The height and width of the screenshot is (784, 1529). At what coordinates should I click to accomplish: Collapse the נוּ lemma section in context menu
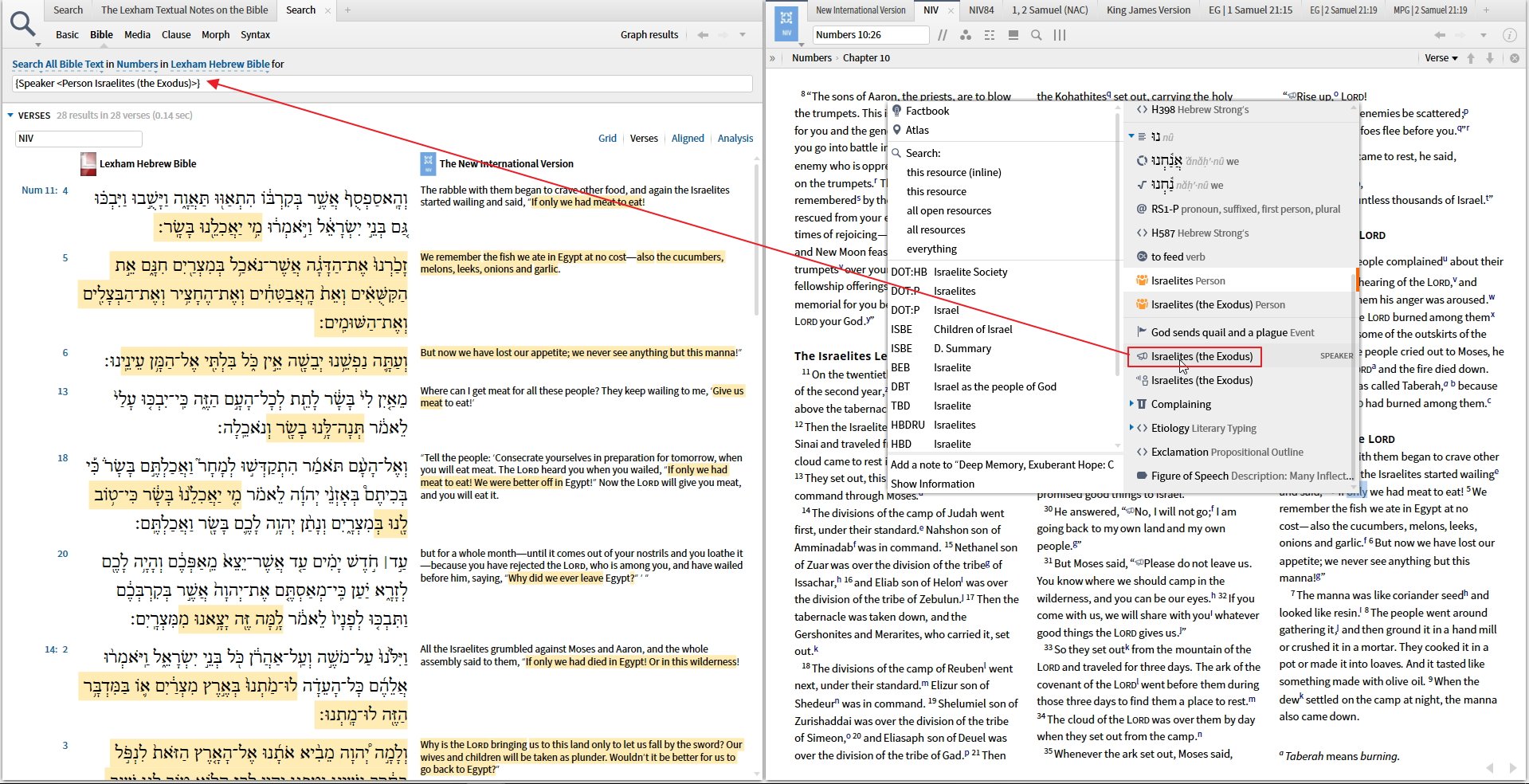coord(1131,136)
